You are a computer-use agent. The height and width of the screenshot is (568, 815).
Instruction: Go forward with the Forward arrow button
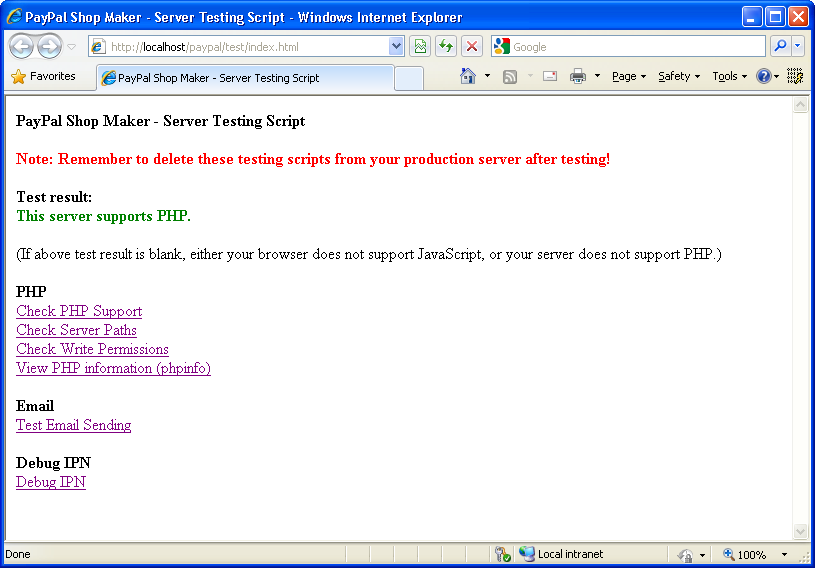(50, 47)
